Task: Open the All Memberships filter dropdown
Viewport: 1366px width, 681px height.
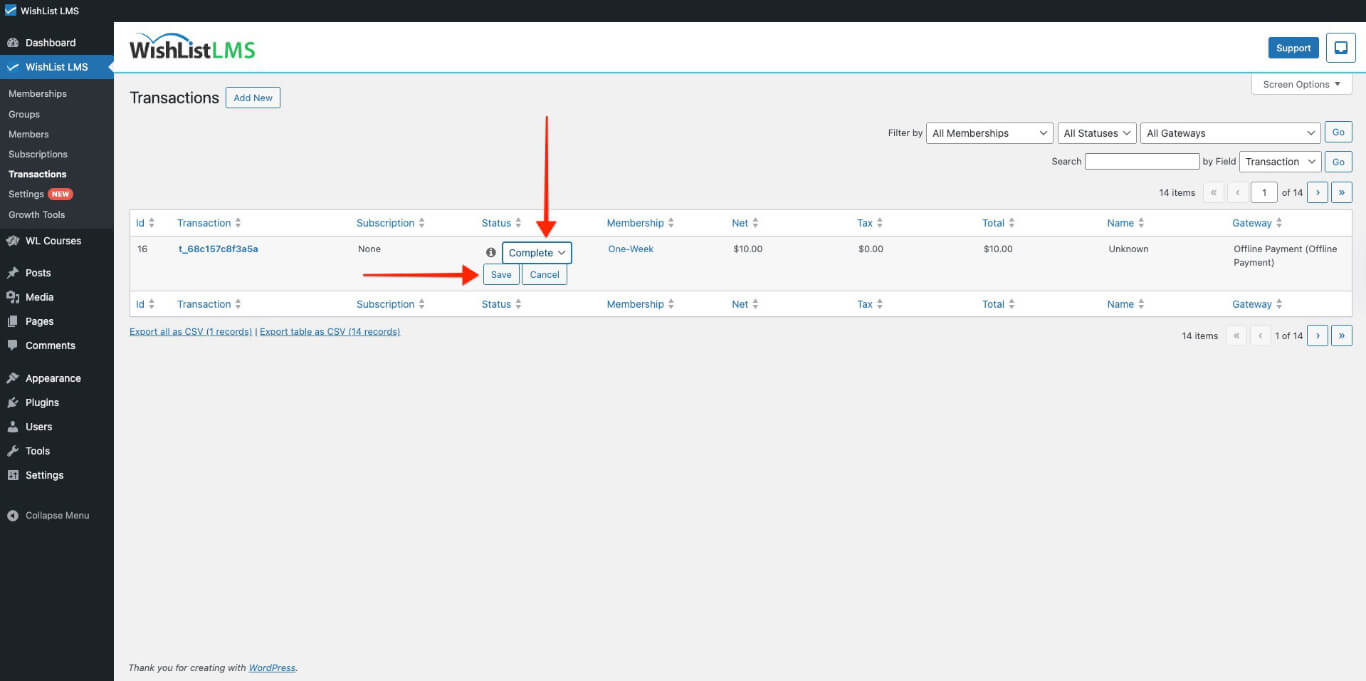Action: [x=988, y=132]
